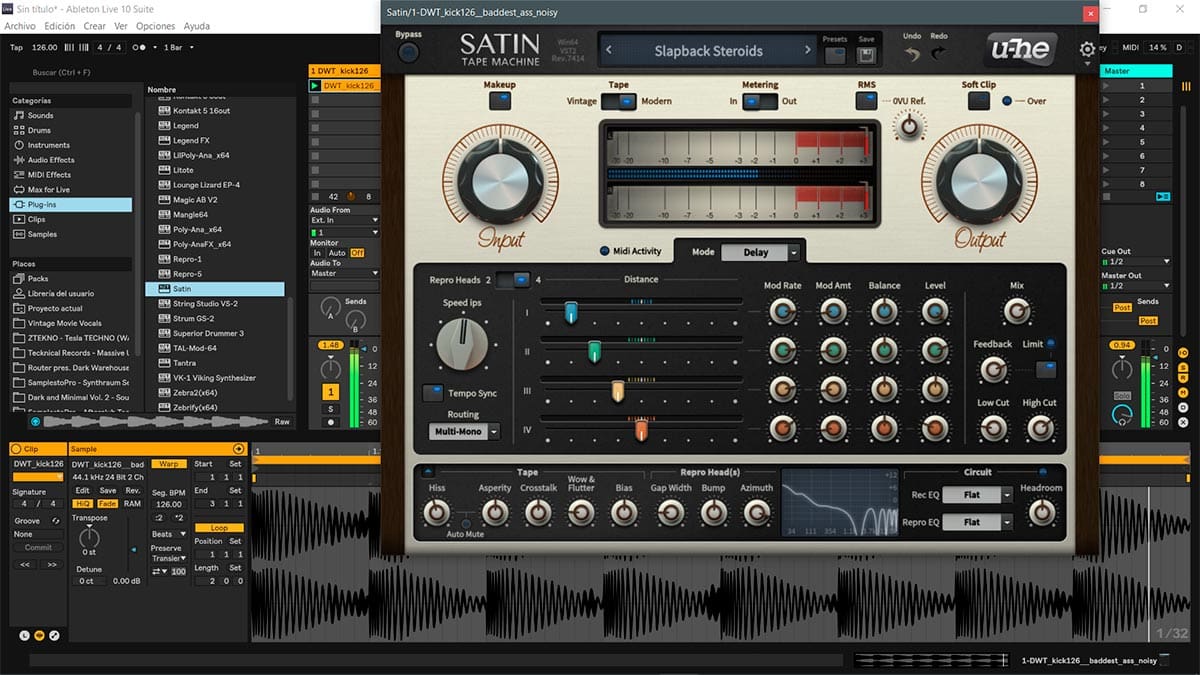Click the Bias knob
This screenshot has width=1200, height=675.
click(624, 512)
